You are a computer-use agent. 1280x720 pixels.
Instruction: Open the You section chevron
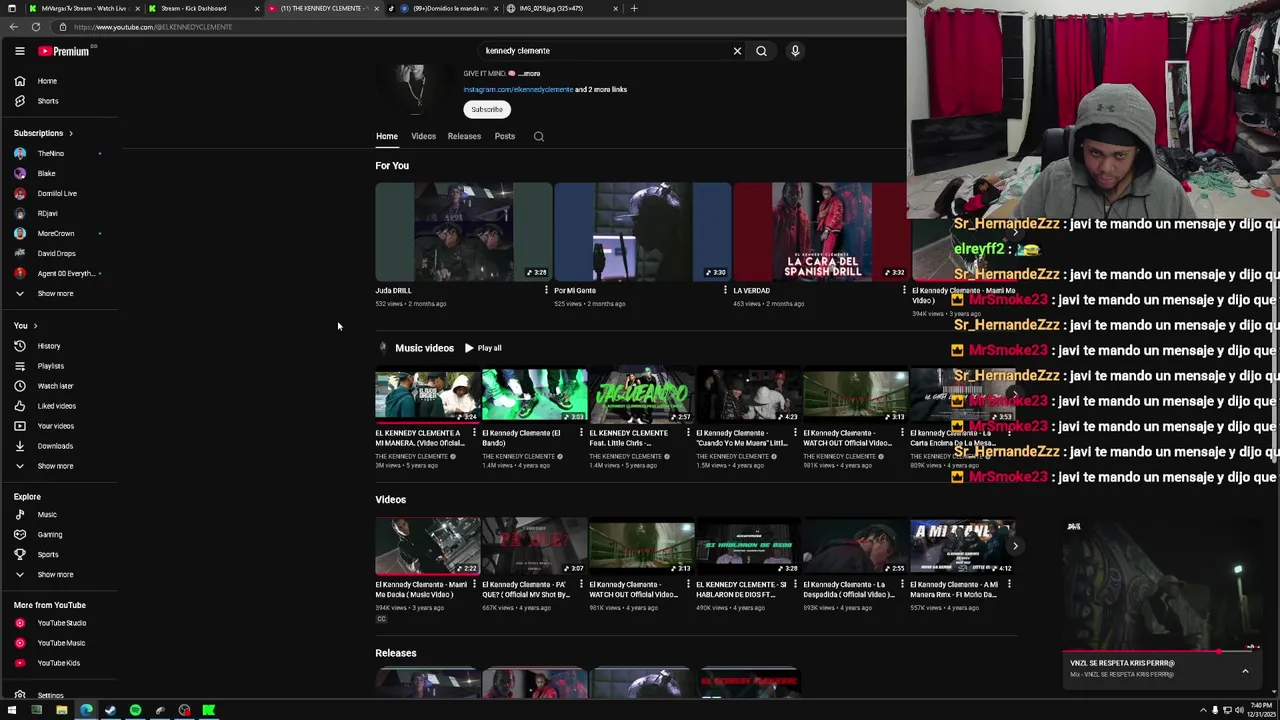pos(35,326)
